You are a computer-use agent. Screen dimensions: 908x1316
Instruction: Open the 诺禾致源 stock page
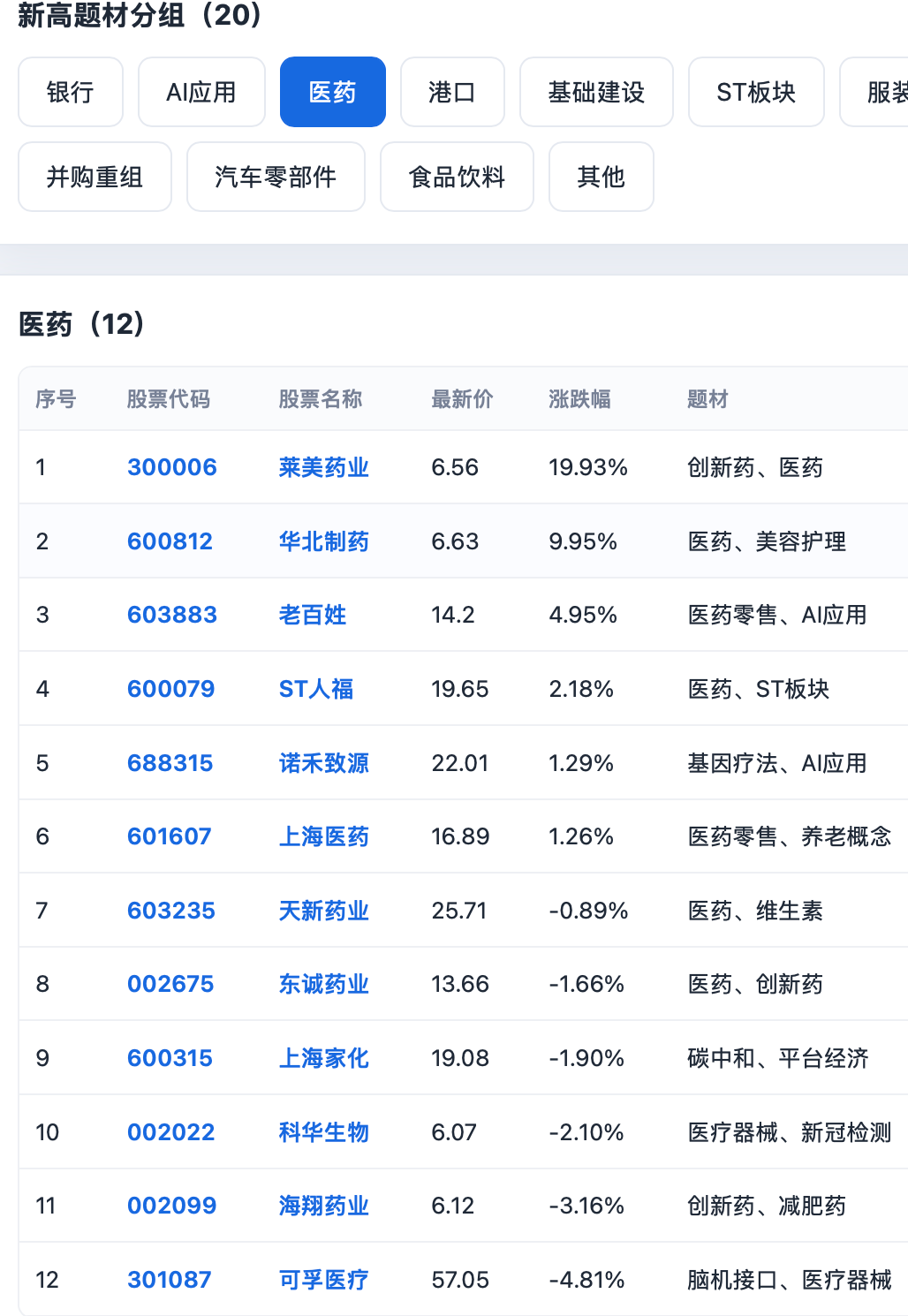pos(324,763)
